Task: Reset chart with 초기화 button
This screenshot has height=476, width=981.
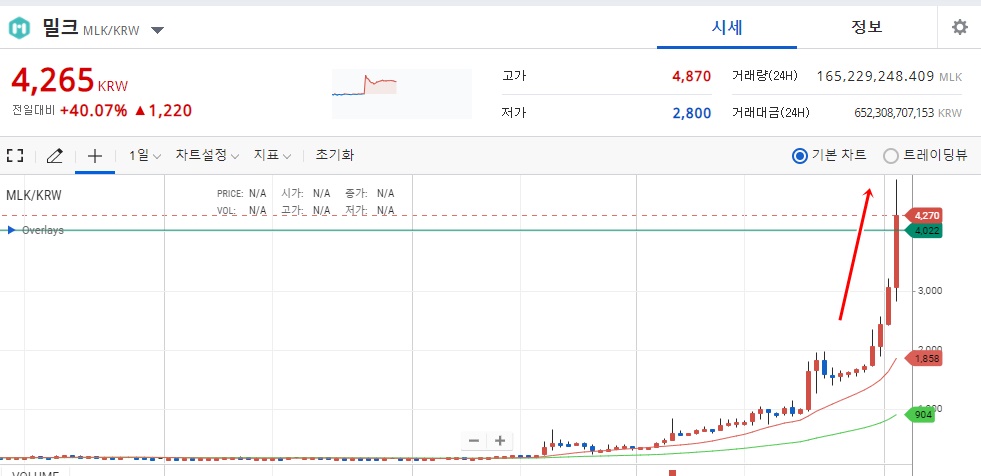Action: point(335,155)
